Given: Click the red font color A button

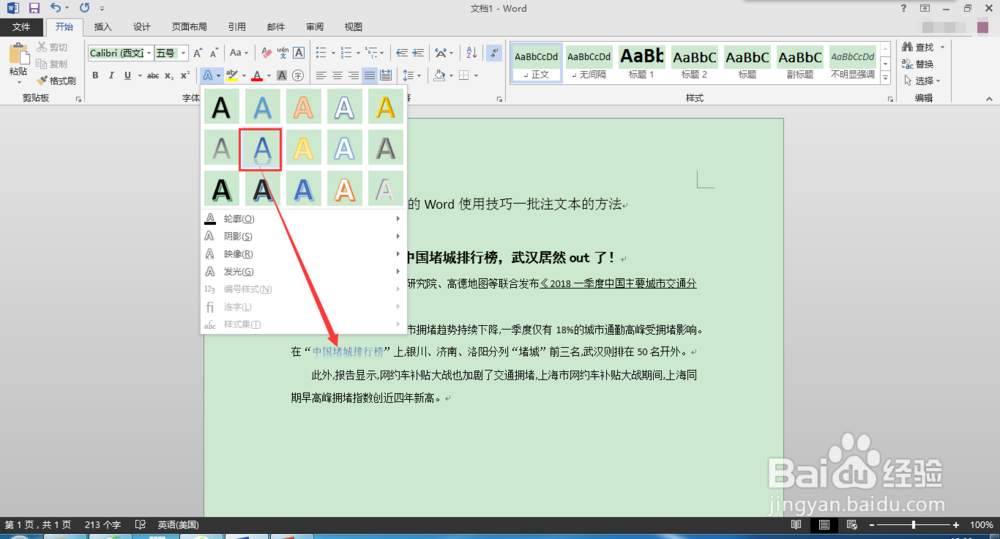Looking at the screenshot, I should click(257, 75).
